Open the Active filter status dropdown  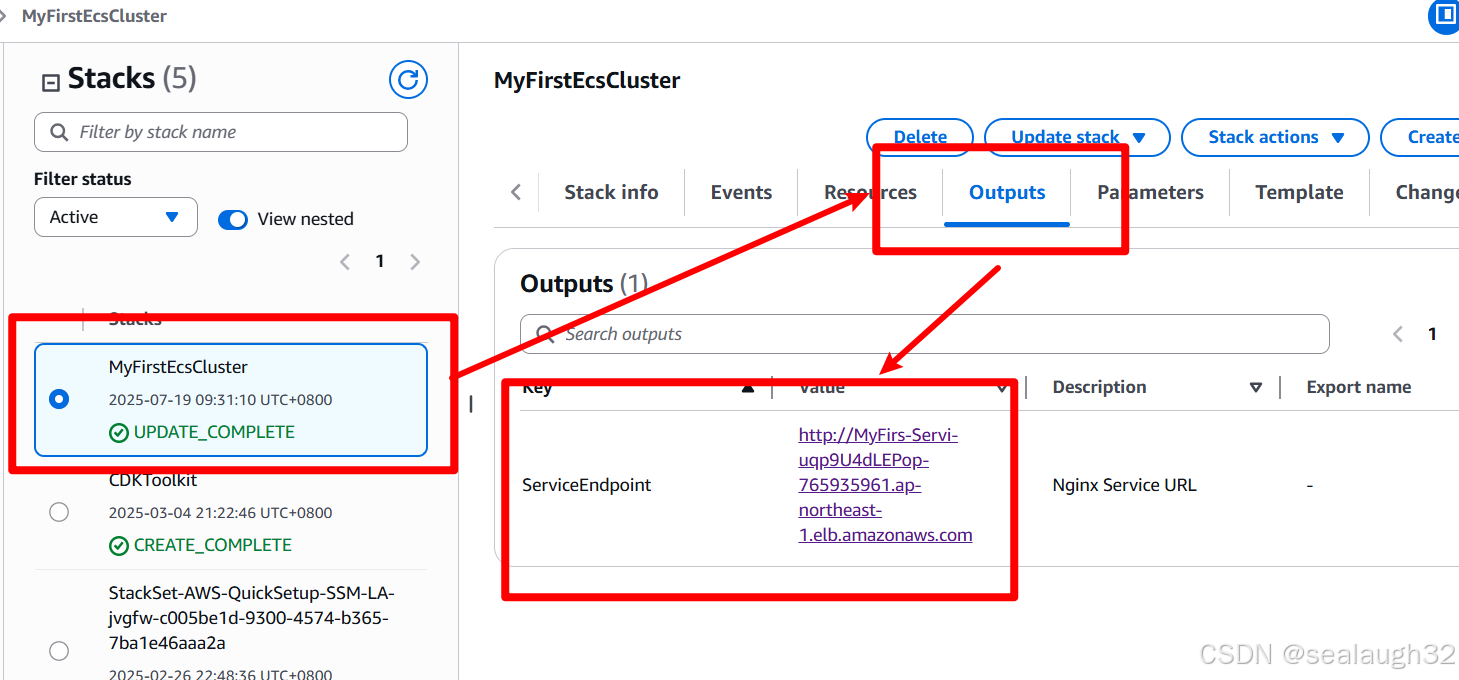(x=116, y=217)
